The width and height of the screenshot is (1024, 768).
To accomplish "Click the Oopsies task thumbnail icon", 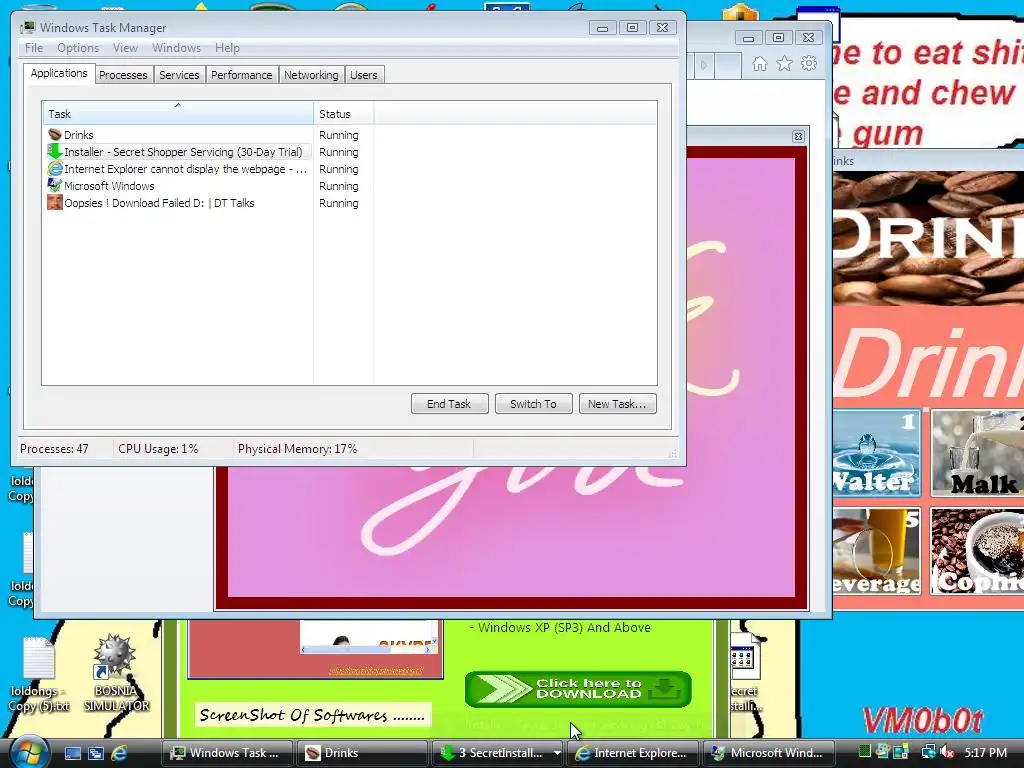I will coord(55,202).
